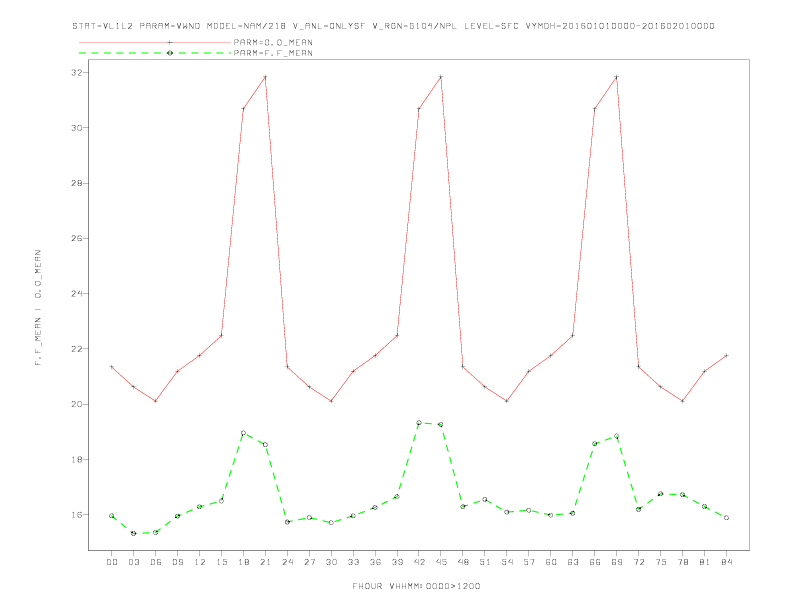Screen dimensions: 792x612
Task: Click the red O.O_MEAN peak at hour 45
Action: click(441, 77)
